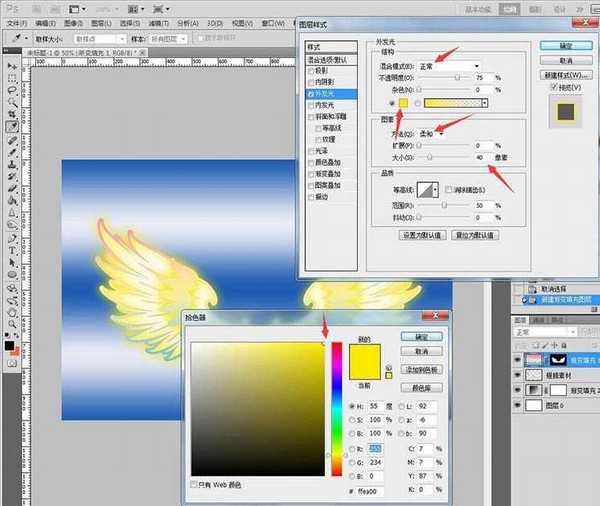Screen dimensions: 600x506
Task: Check the 只有 Web 颜色 option
Action: coord(194,484)
